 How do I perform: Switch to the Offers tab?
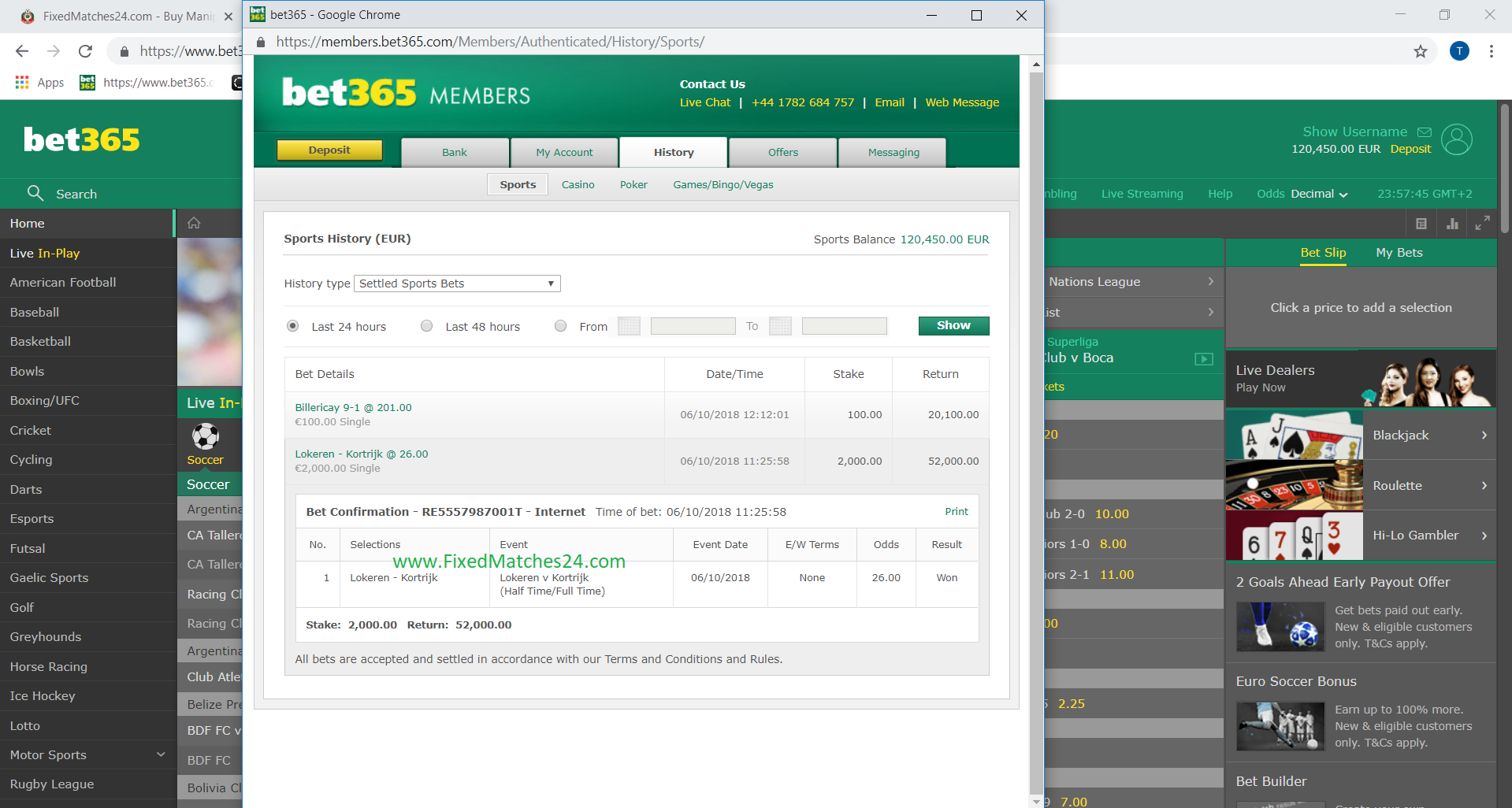(783, 153)
